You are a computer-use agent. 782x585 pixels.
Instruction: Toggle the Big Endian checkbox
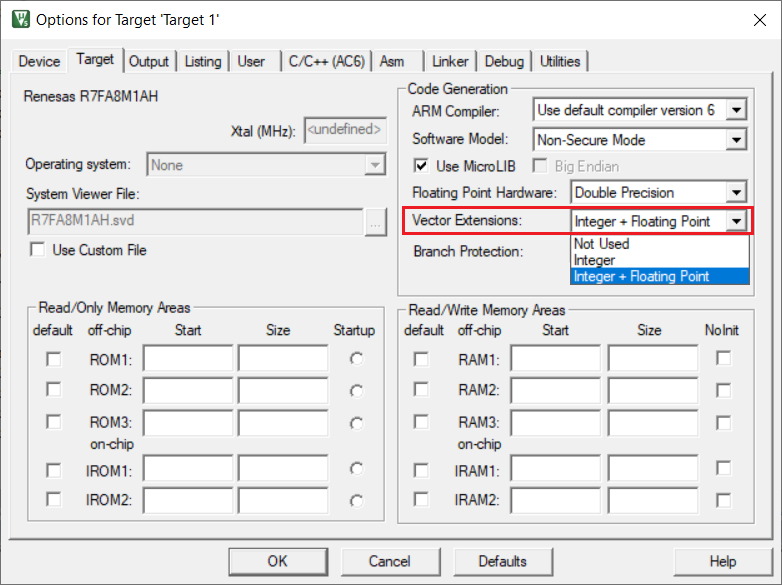[540, 166]
